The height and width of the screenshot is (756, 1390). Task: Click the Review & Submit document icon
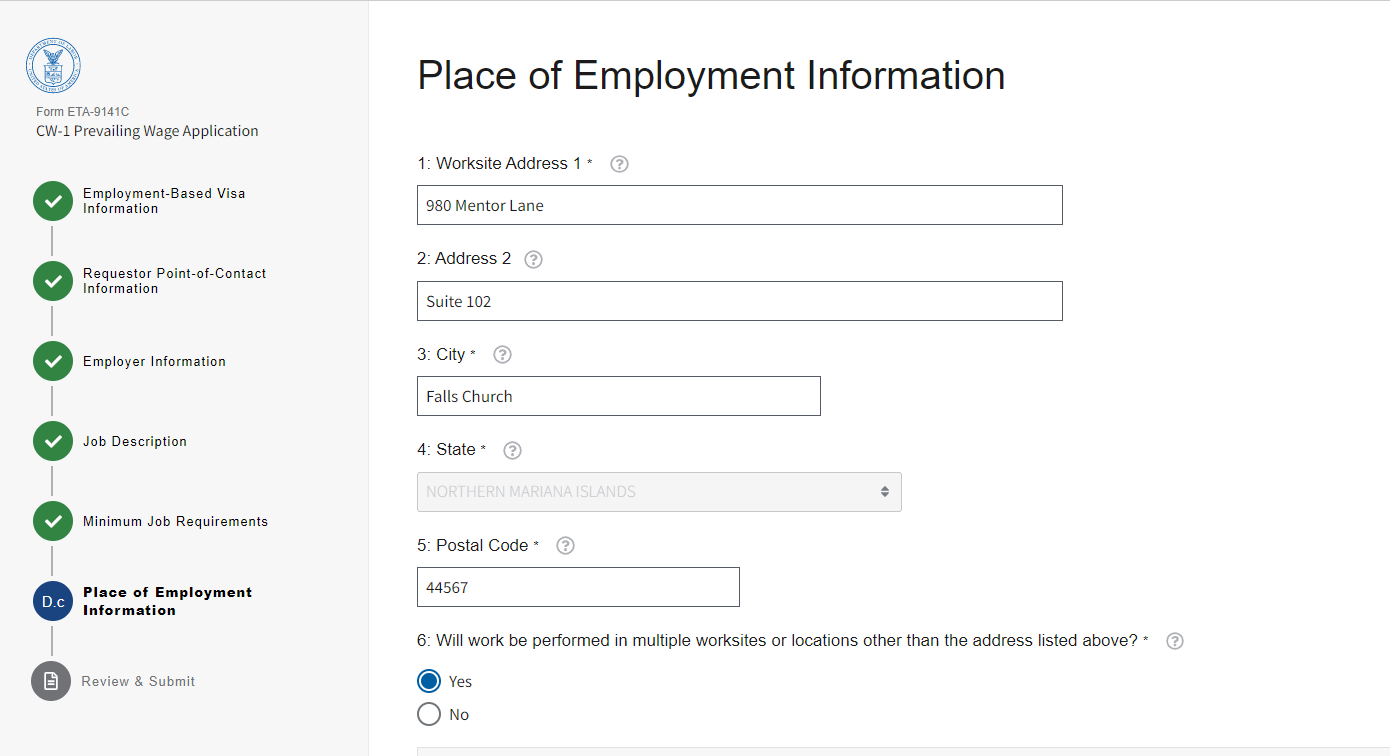point(51,681)
